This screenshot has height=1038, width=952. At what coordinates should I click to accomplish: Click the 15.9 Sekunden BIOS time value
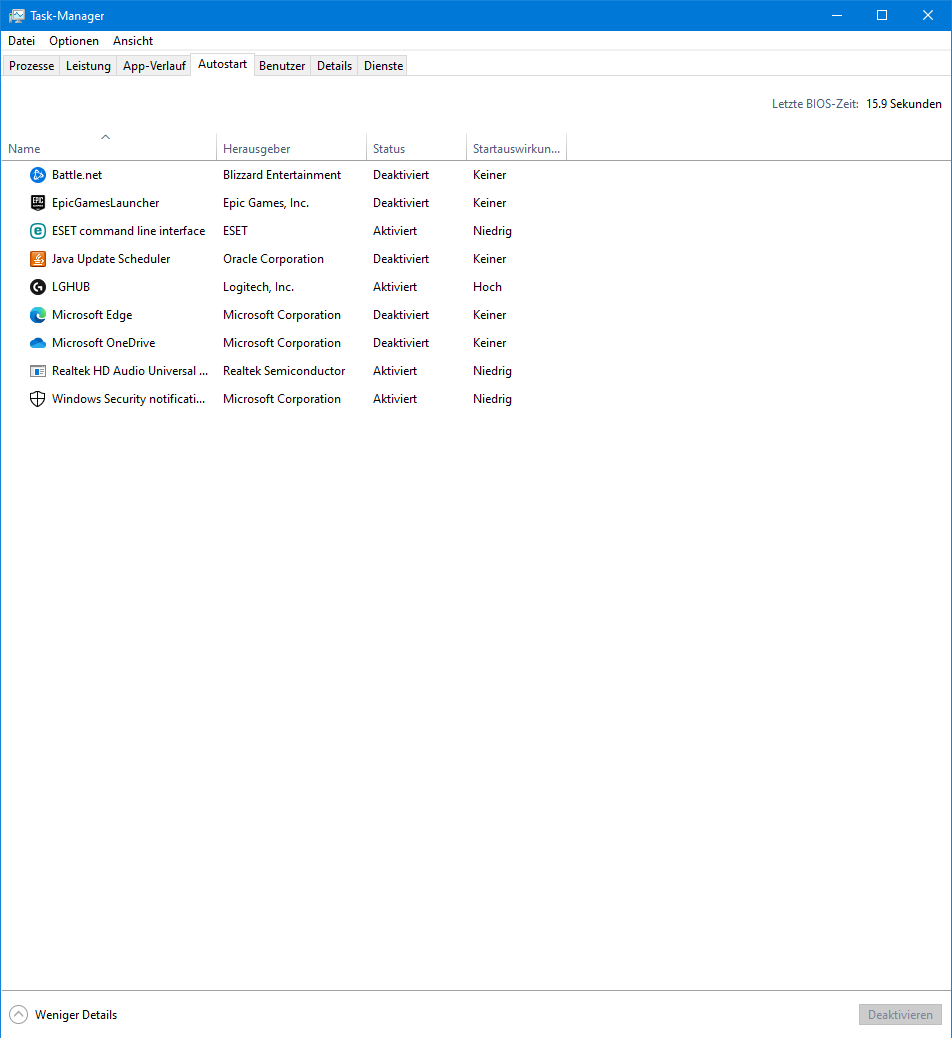tap(904, 104)
